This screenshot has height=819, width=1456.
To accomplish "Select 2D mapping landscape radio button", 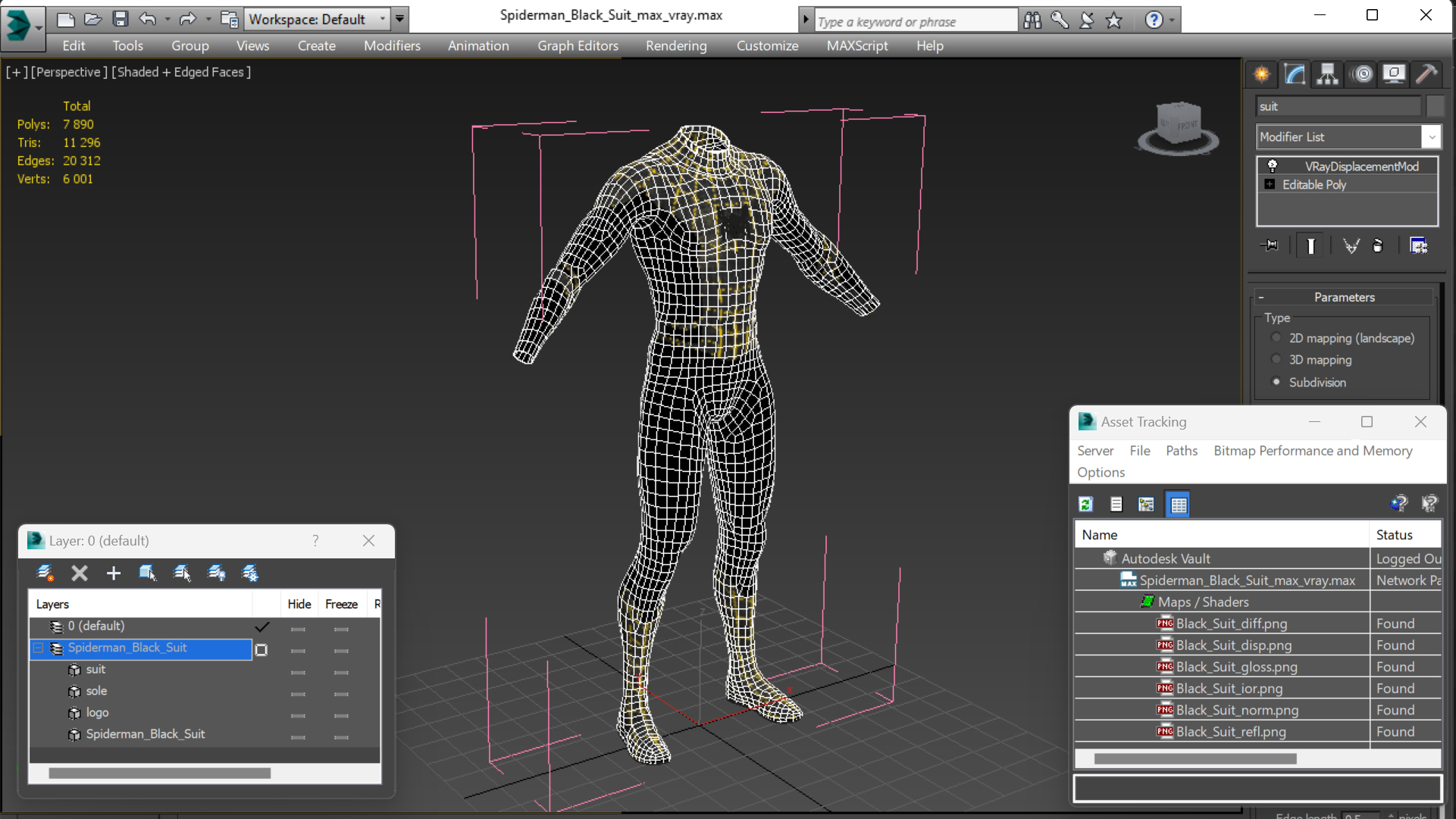I will tap(1277, 338).
